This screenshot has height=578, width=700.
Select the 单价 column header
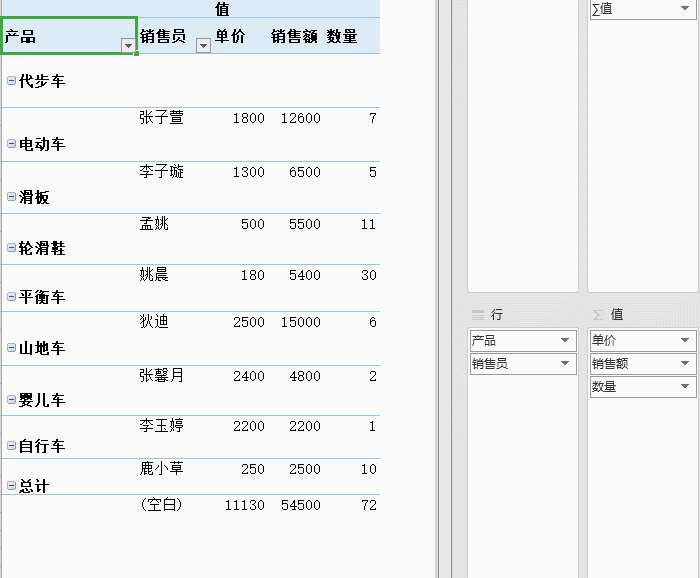point(230,36)
